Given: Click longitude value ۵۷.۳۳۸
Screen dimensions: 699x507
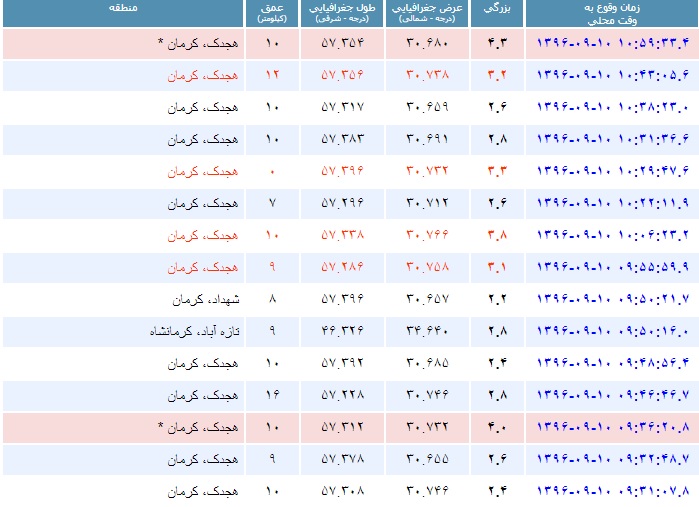Looking at the screenshot, I should [342, 235].
